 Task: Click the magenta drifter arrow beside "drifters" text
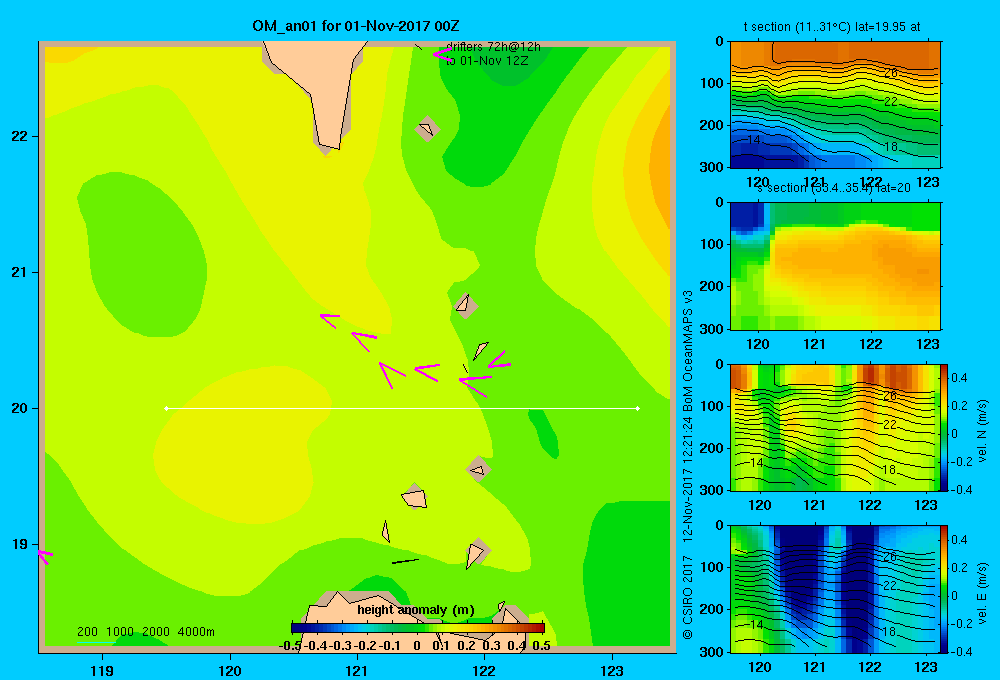click(x=441, y=55)
